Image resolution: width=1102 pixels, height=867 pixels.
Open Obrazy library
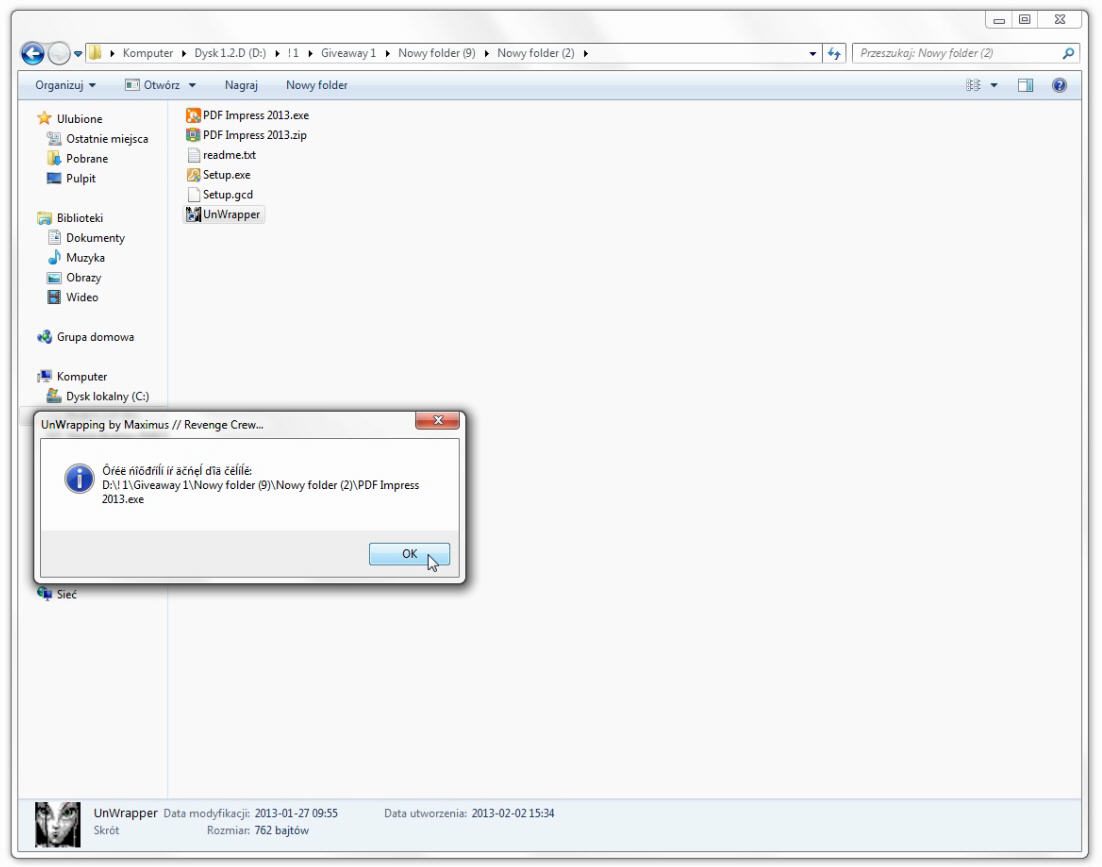click(84, 278)
